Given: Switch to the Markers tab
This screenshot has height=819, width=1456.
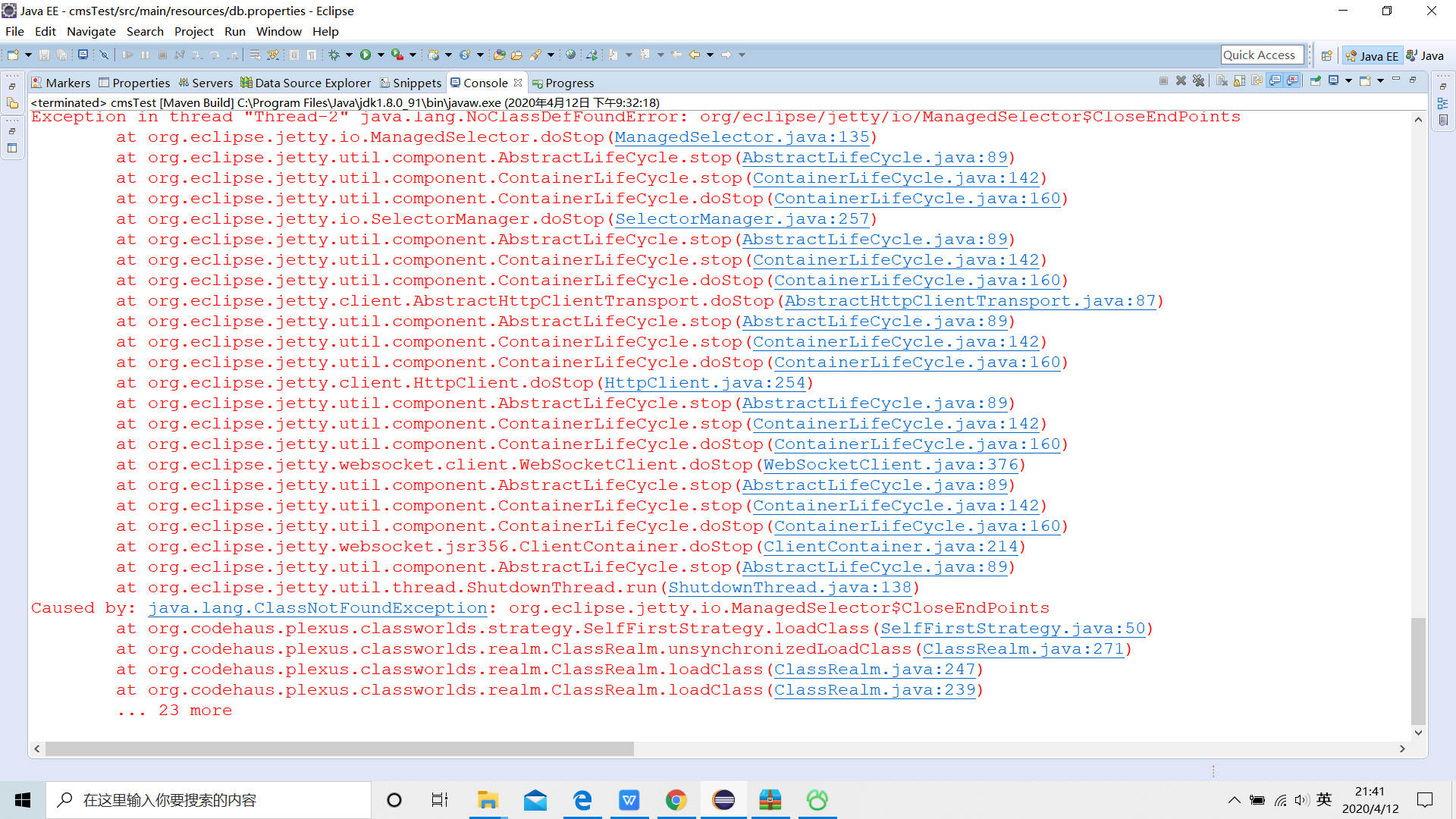Looking at the screenshot, I should (x=61, y=83).
